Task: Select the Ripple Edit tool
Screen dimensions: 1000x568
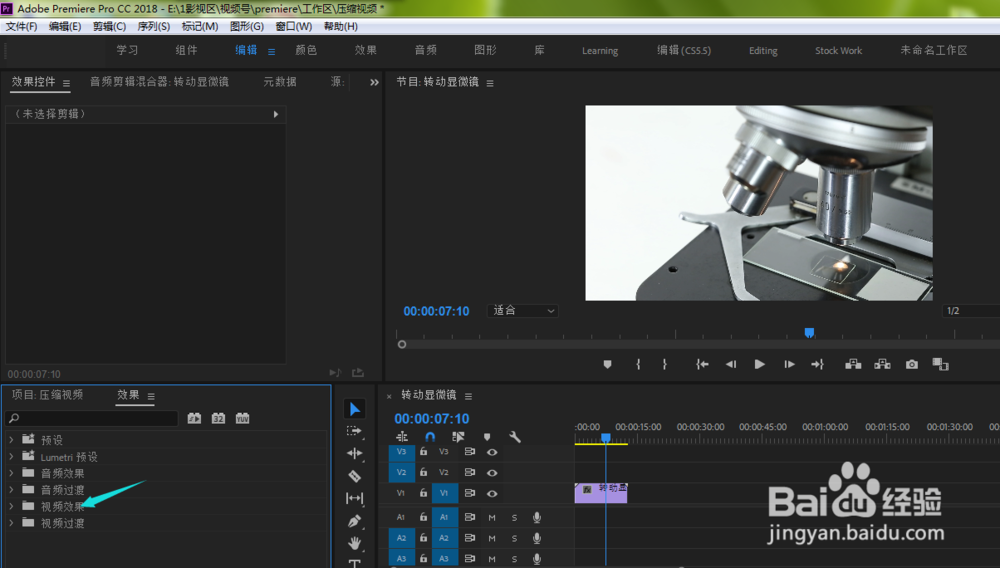Action: coord(355,453)
